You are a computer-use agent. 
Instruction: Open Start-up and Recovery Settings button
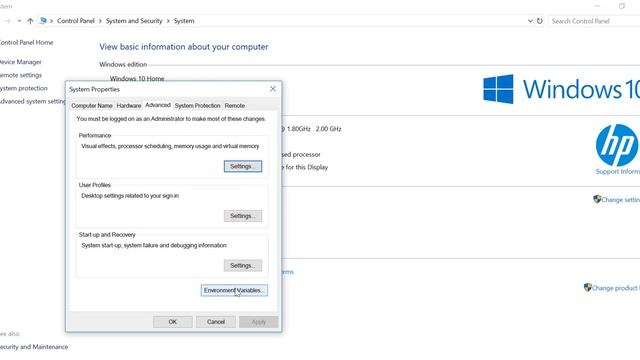[243, 265]
